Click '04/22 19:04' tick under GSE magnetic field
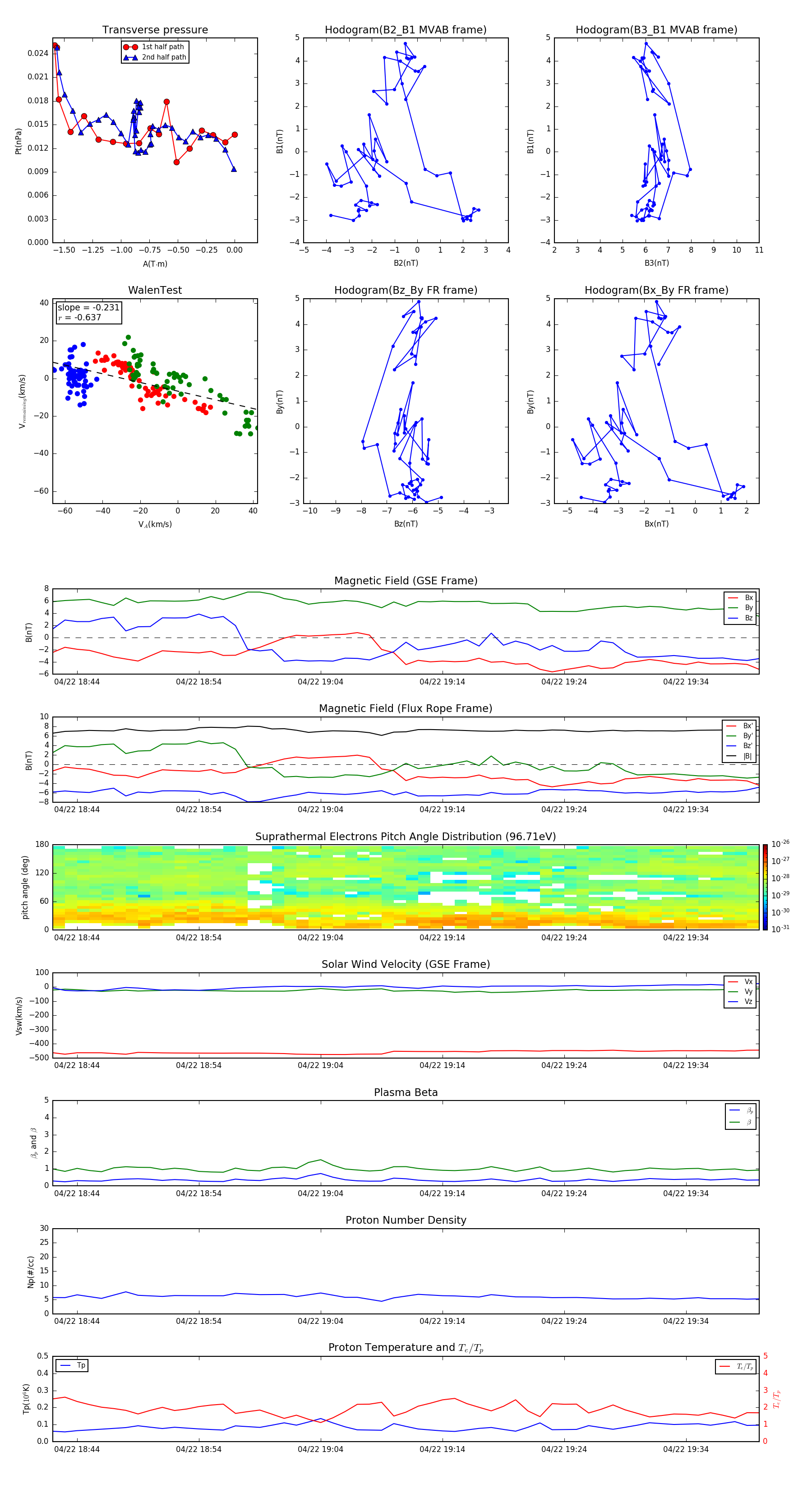Image resolution: width=812 pixels, height=1489 pixels. [x=320, y=681]
